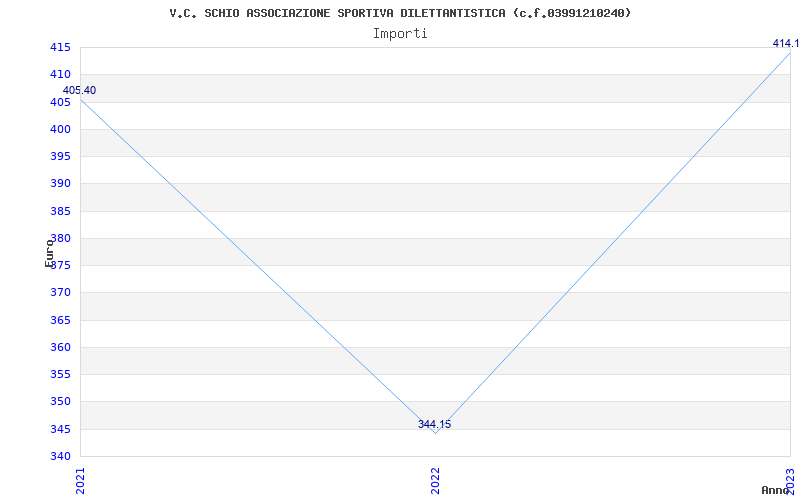Select the 2021 year axis label
The height and width of the screenshot is (500, 800).
(81, 481)
